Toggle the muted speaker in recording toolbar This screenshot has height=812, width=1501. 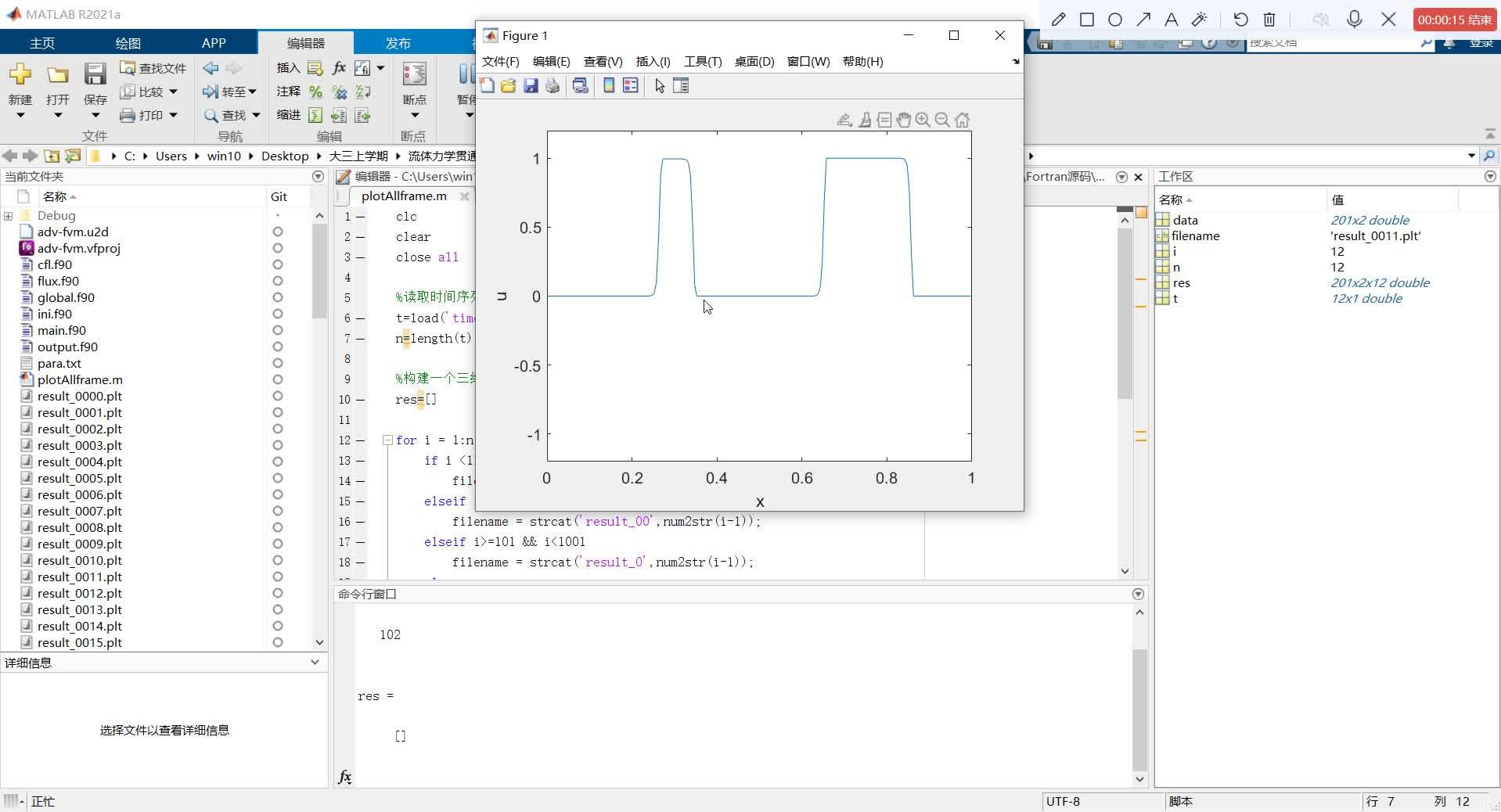tap(1321, 20)
